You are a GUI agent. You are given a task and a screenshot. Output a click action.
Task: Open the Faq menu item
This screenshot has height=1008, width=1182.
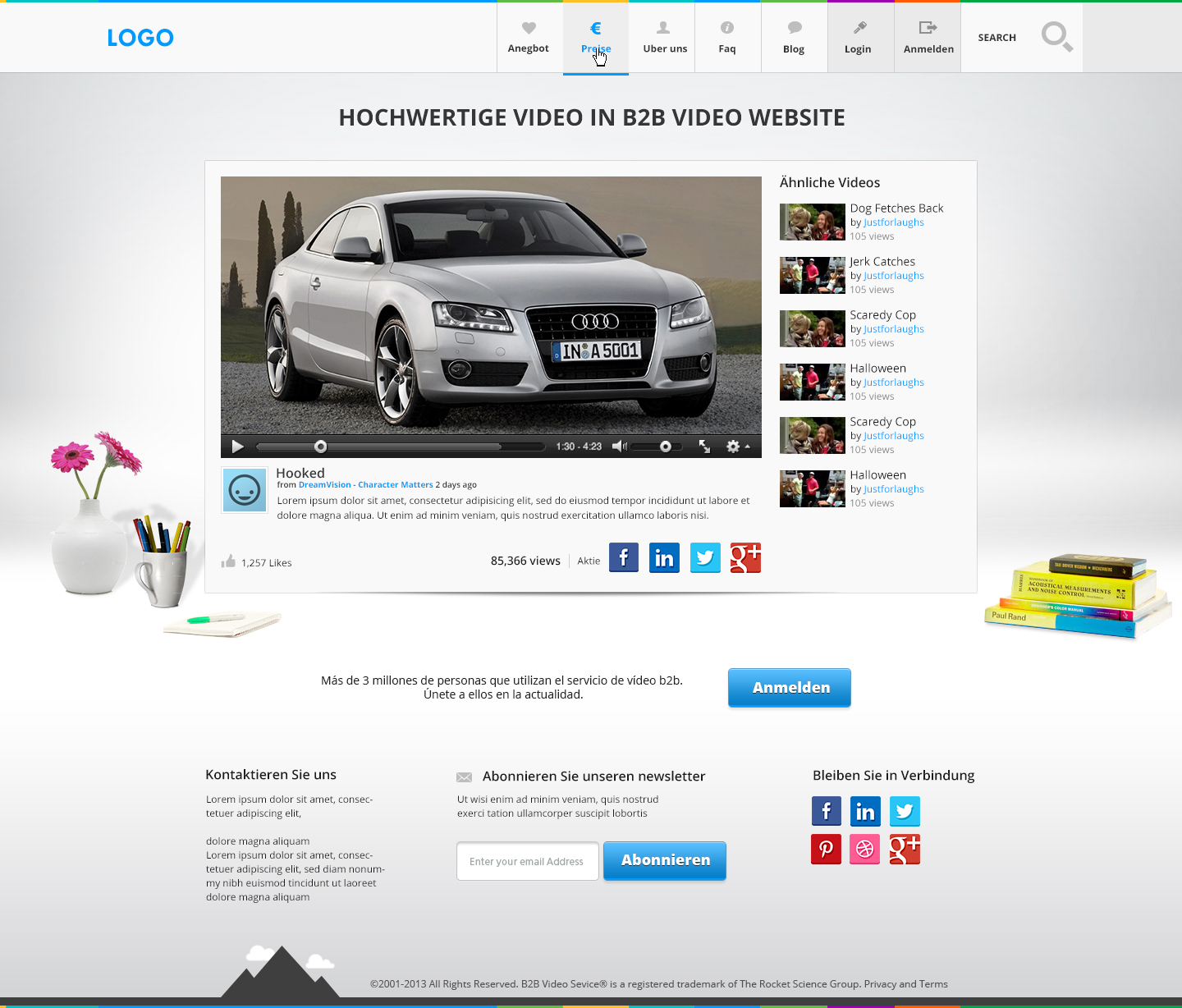727,38
